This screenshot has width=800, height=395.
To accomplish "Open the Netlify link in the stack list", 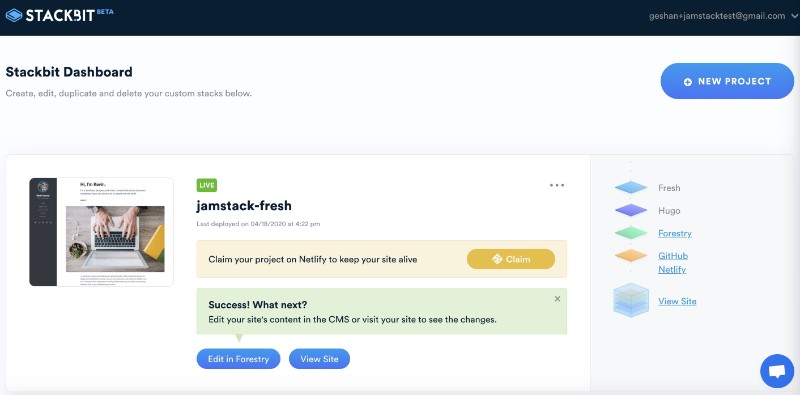I will [672, 269].
